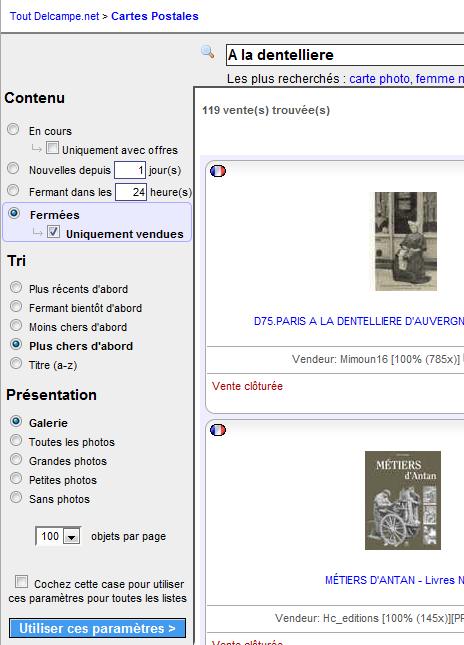Click 'Vente clôturée' under the Mimoun16 listing

point(247,386)
